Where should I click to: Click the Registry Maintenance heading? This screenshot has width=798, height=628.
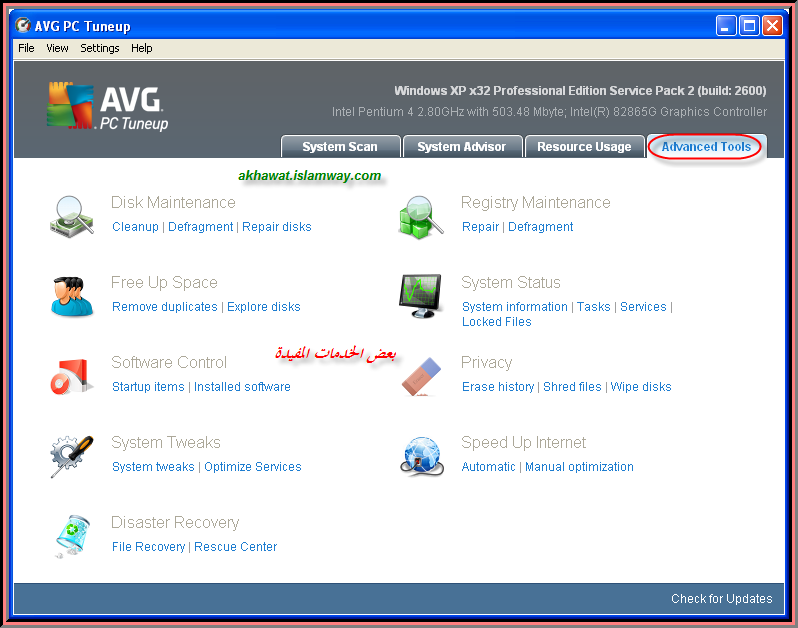(x=535, y=203)
